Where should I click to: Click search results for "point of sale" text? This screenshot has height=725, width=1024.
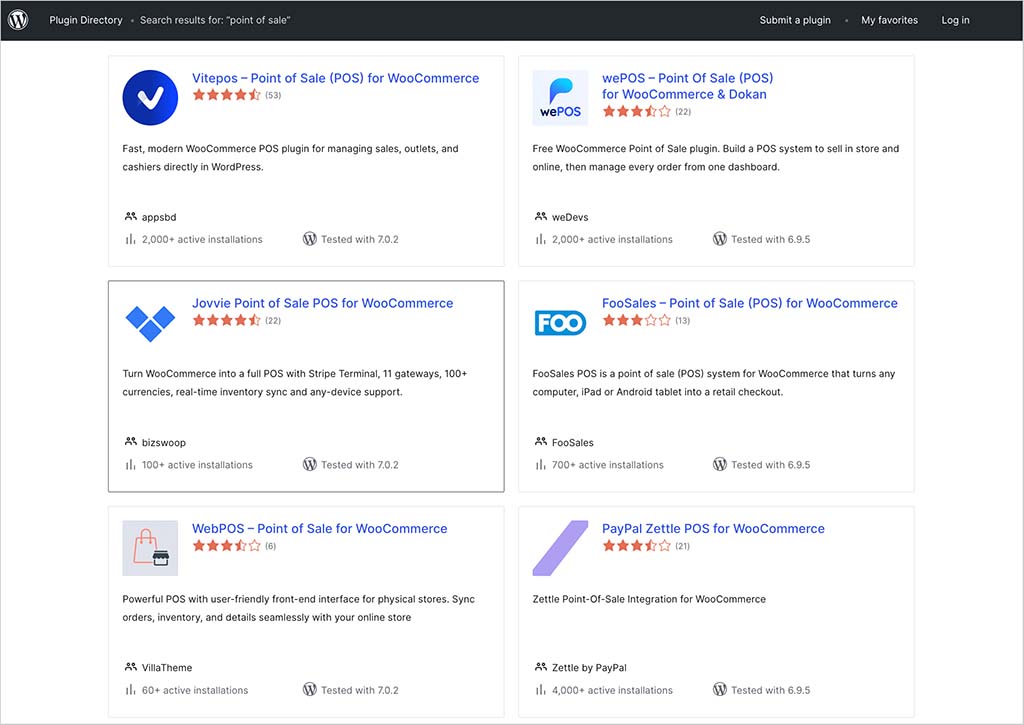(x=215, y=20)
